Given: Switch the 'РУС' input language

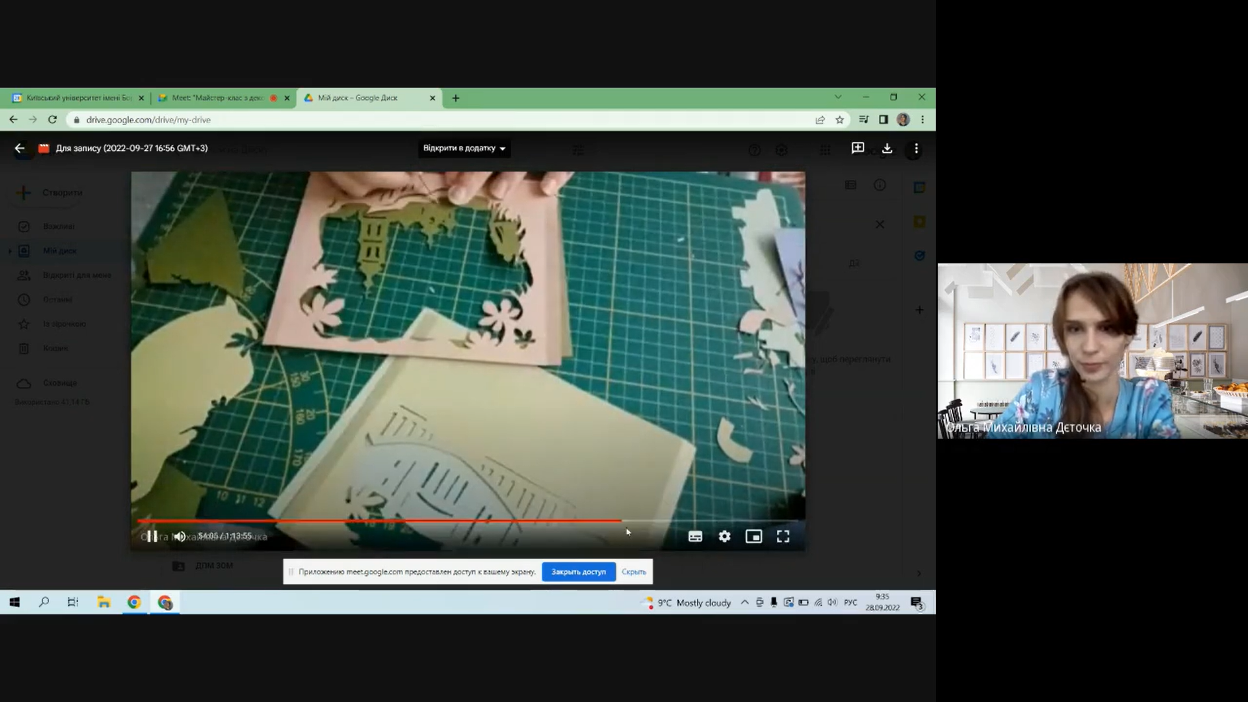Looking at the screenshot, I should [851, 603].
